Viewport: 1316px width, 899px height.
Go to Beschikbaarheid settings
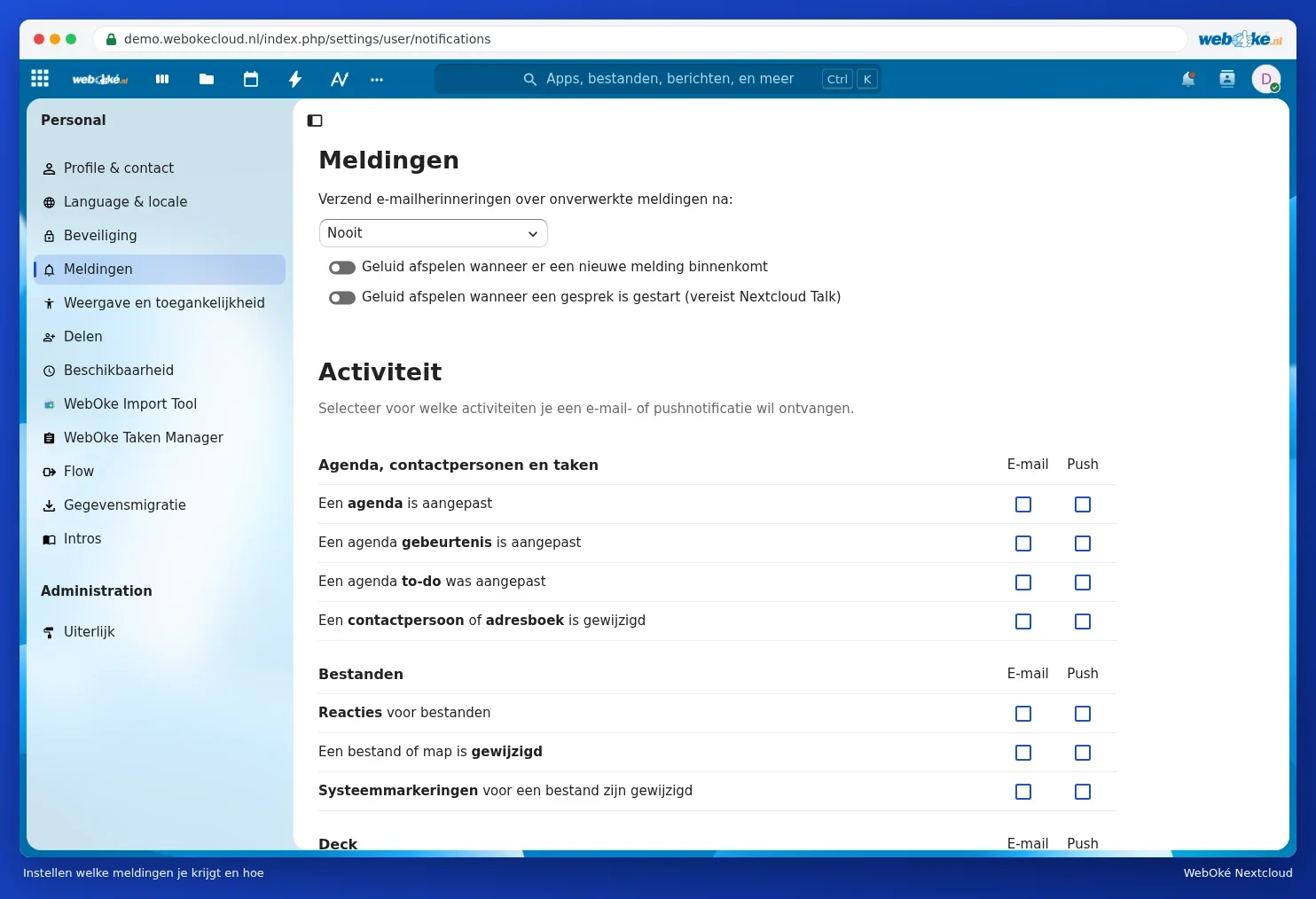160,371
